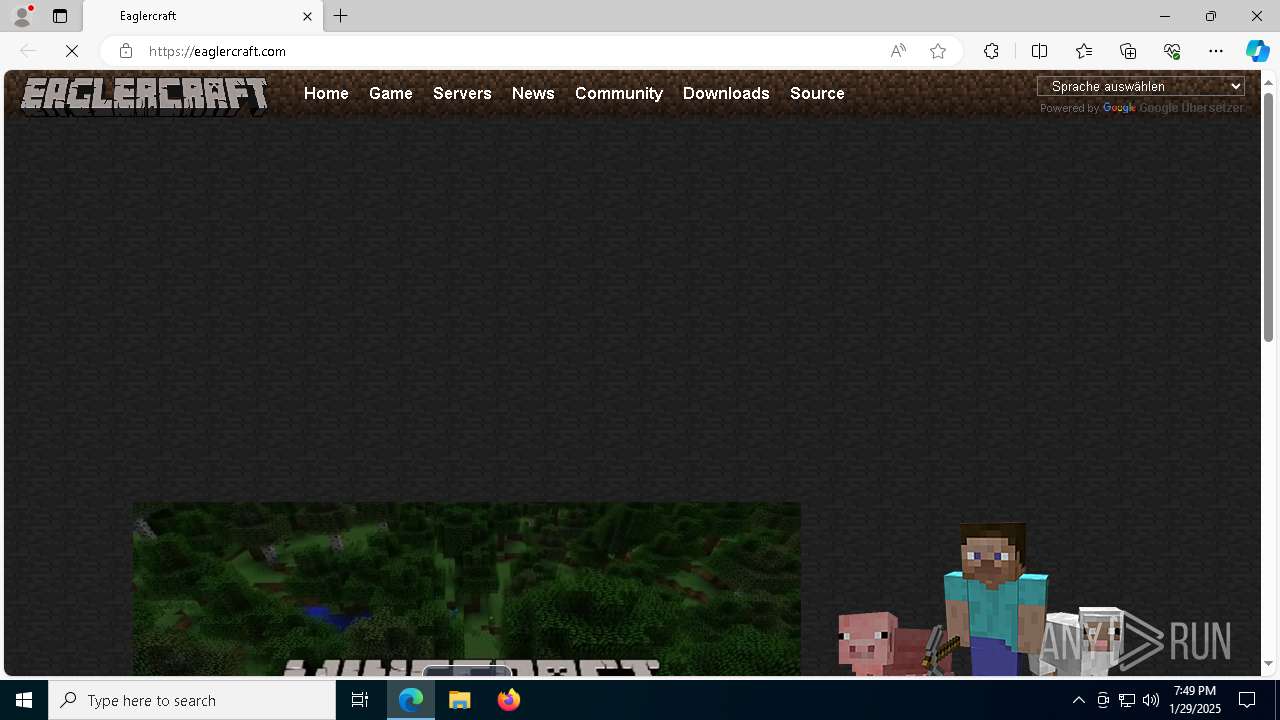The image size is (1280, 720).
Task: Open the Game nav link
Action: [390, 93]
